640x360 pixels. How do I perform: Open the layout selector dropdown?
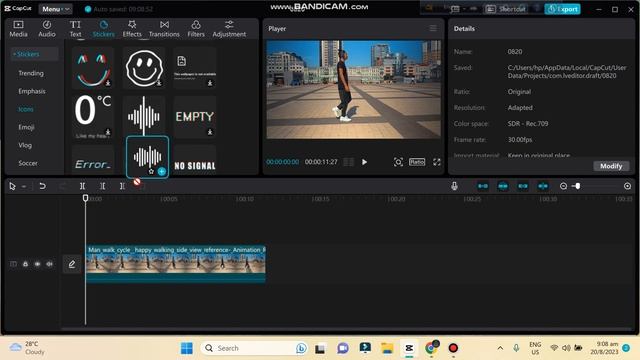458,9
